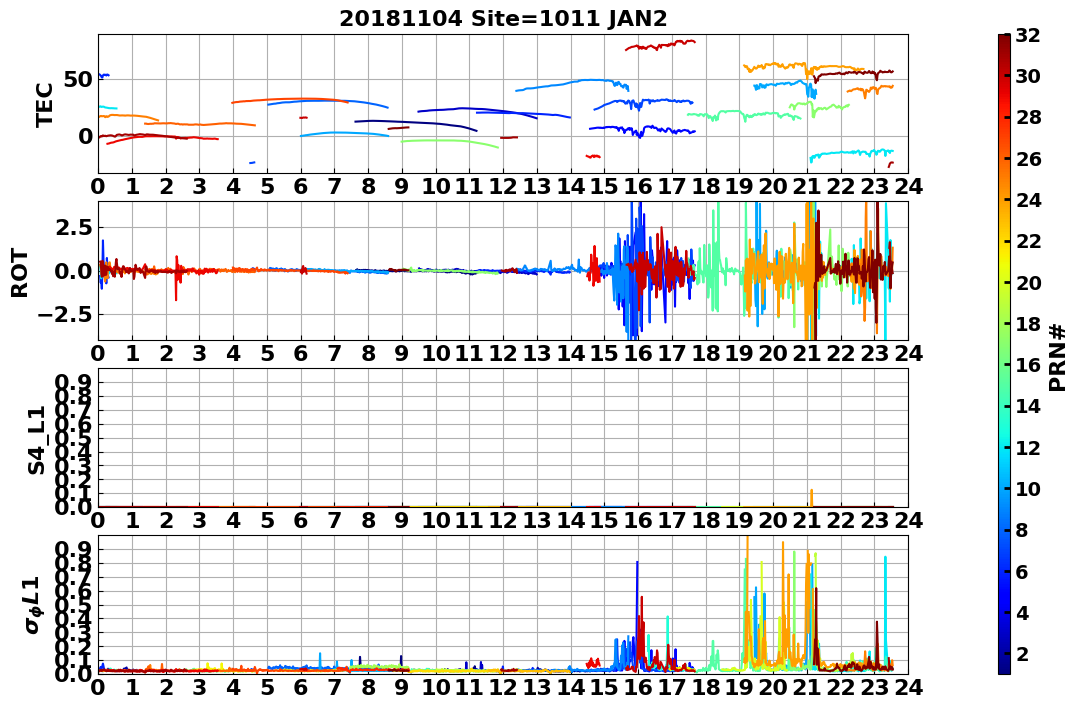Click the cyan TEC trace near hour 22
Viewport: 1077px width, 709px height.
[x=852, y=155]
